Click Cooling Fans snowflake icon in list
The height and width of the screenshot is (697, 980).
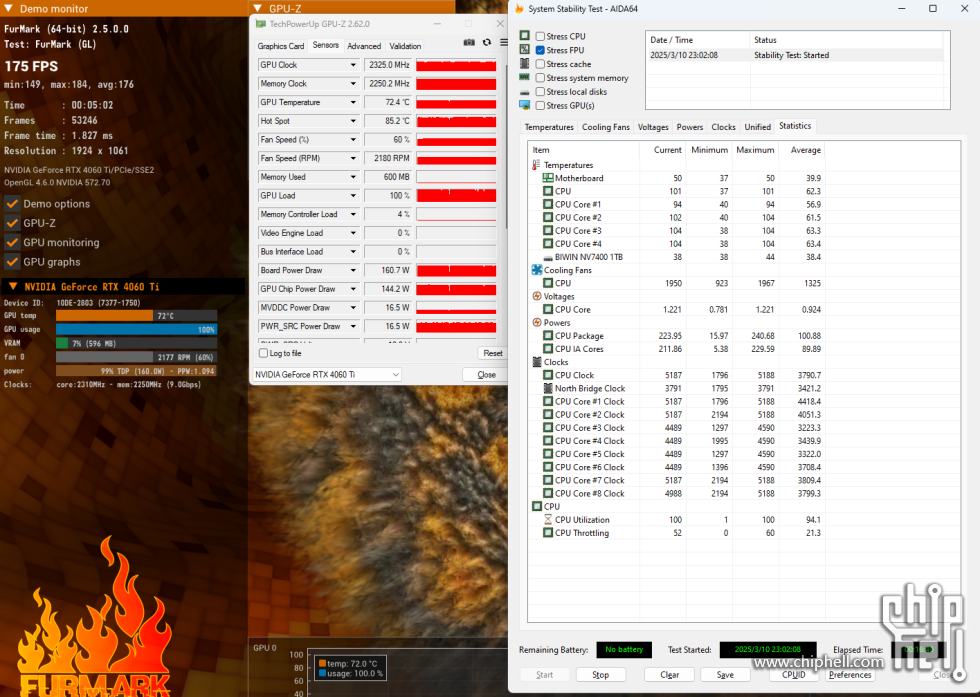coord(536,270)
